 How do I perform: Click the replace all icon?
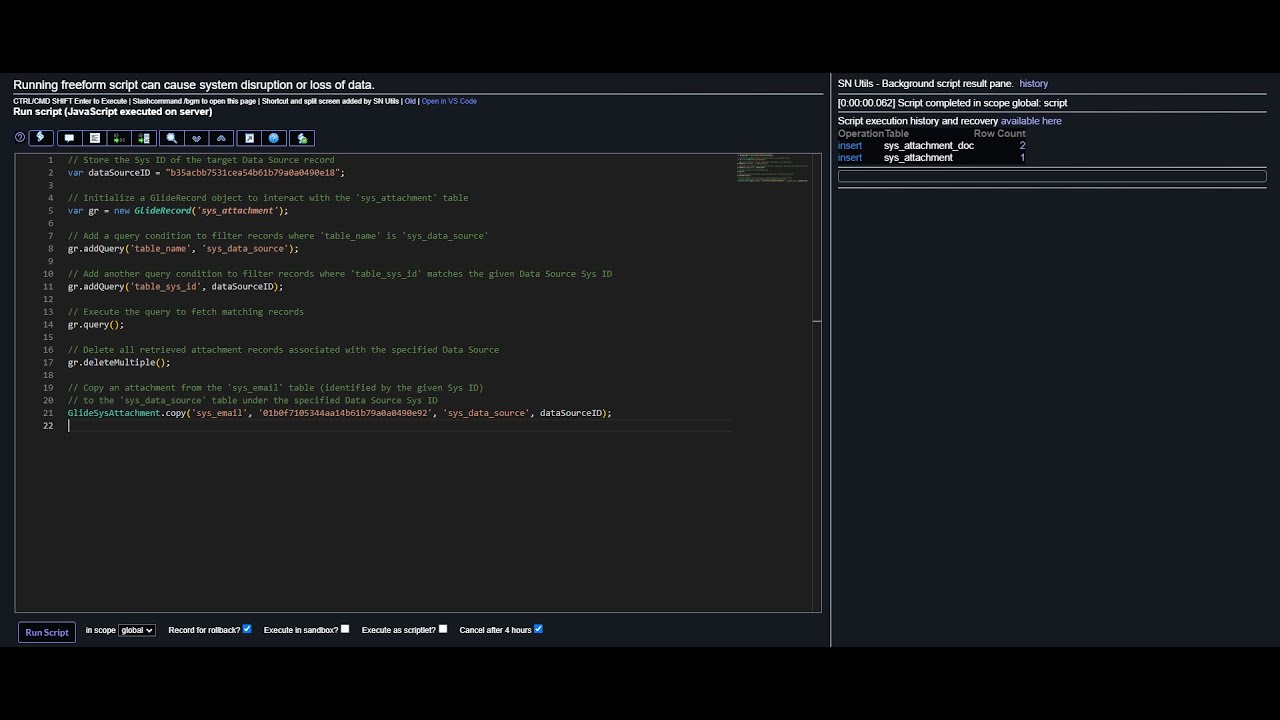144,138
